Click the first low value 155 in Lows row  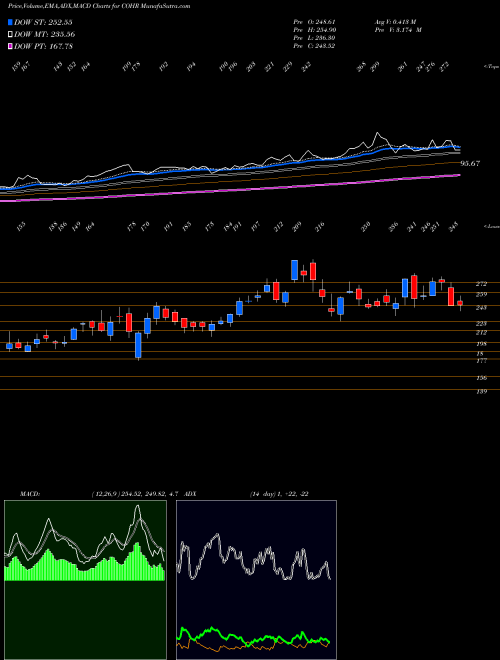21,226
